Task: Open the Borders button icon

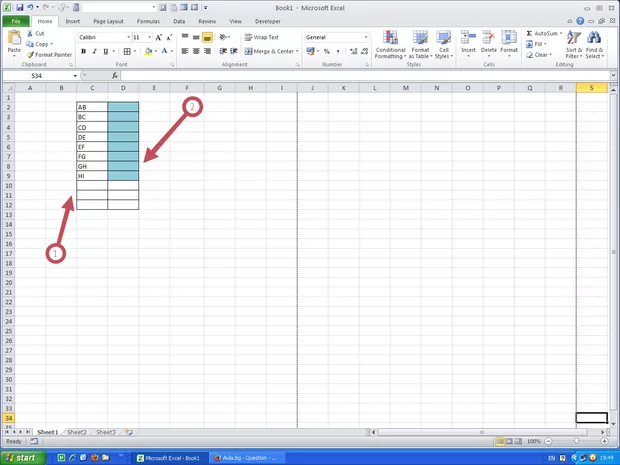Action: 127,51
